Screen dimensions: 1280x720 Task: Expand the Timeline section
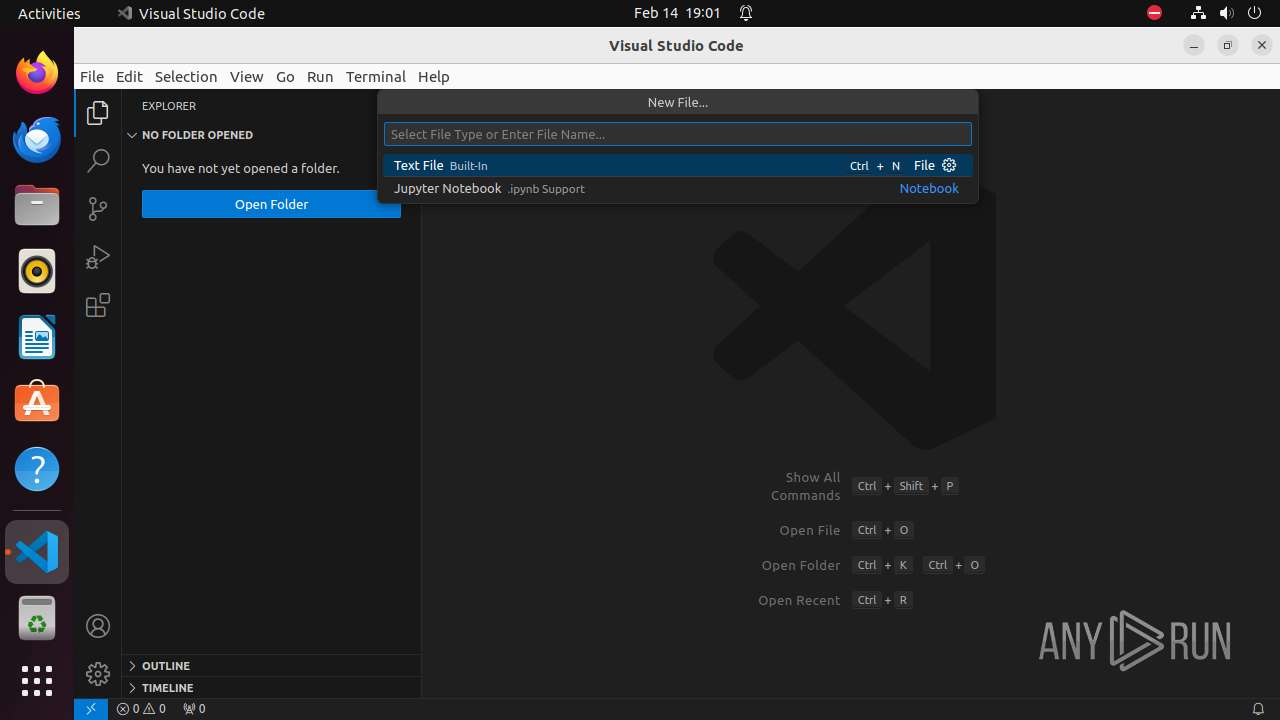click(x=271, y=687)
